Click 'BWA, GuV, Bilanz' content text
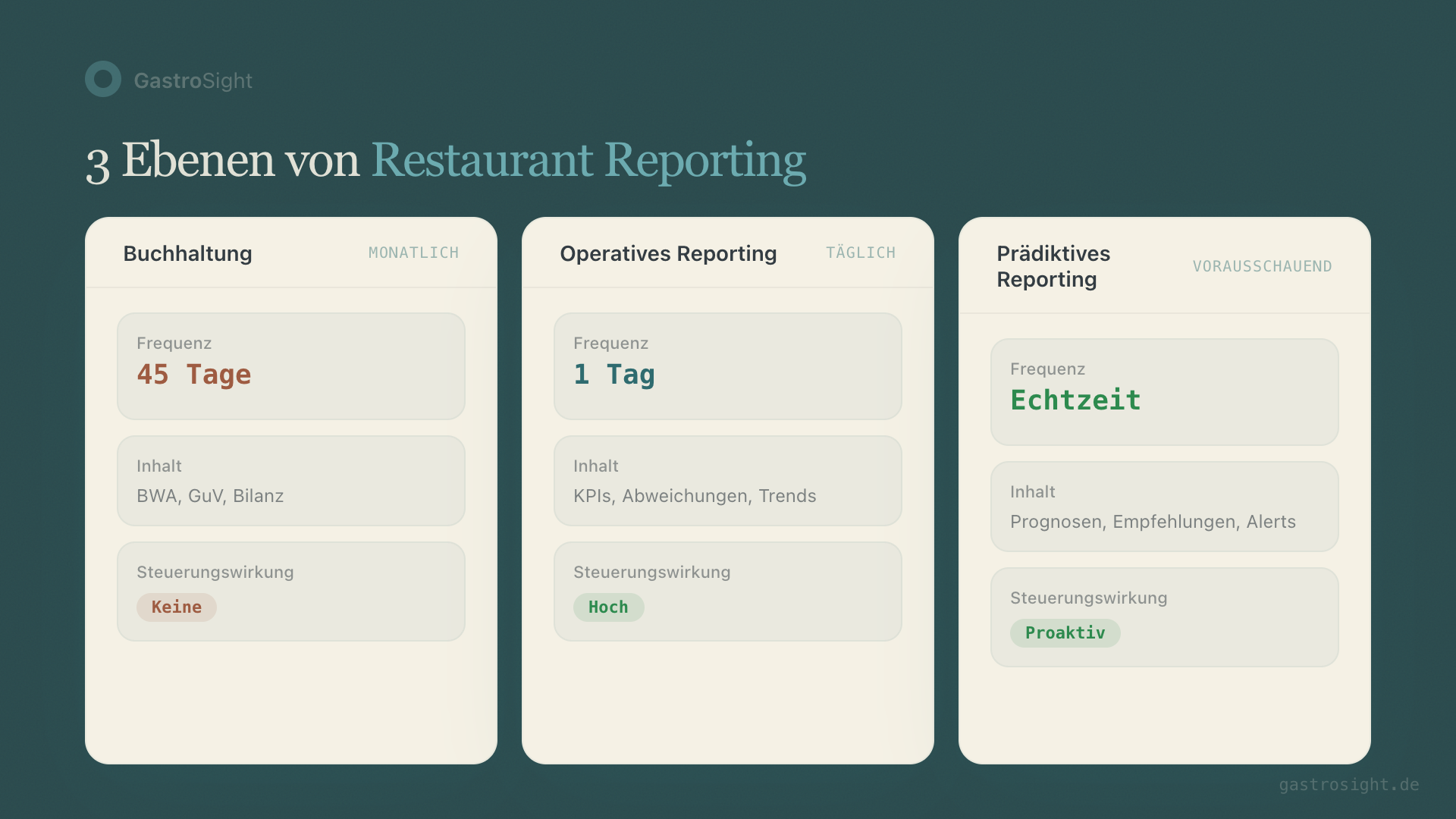The height and width of the screenshot is (819, 1456). [210, 496]
